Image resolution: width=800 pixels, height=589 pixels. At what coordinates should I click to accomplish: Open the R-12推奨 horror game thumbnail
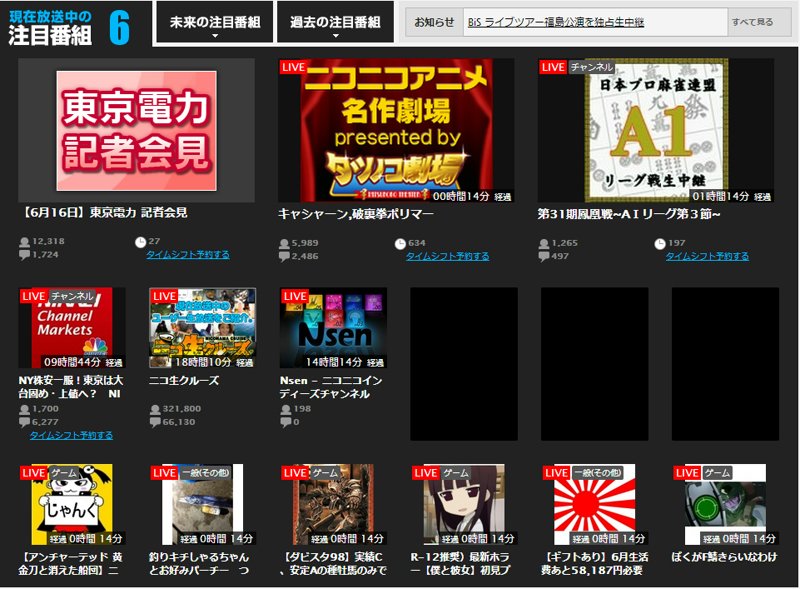pyautogui.click(x=464, y=504)
